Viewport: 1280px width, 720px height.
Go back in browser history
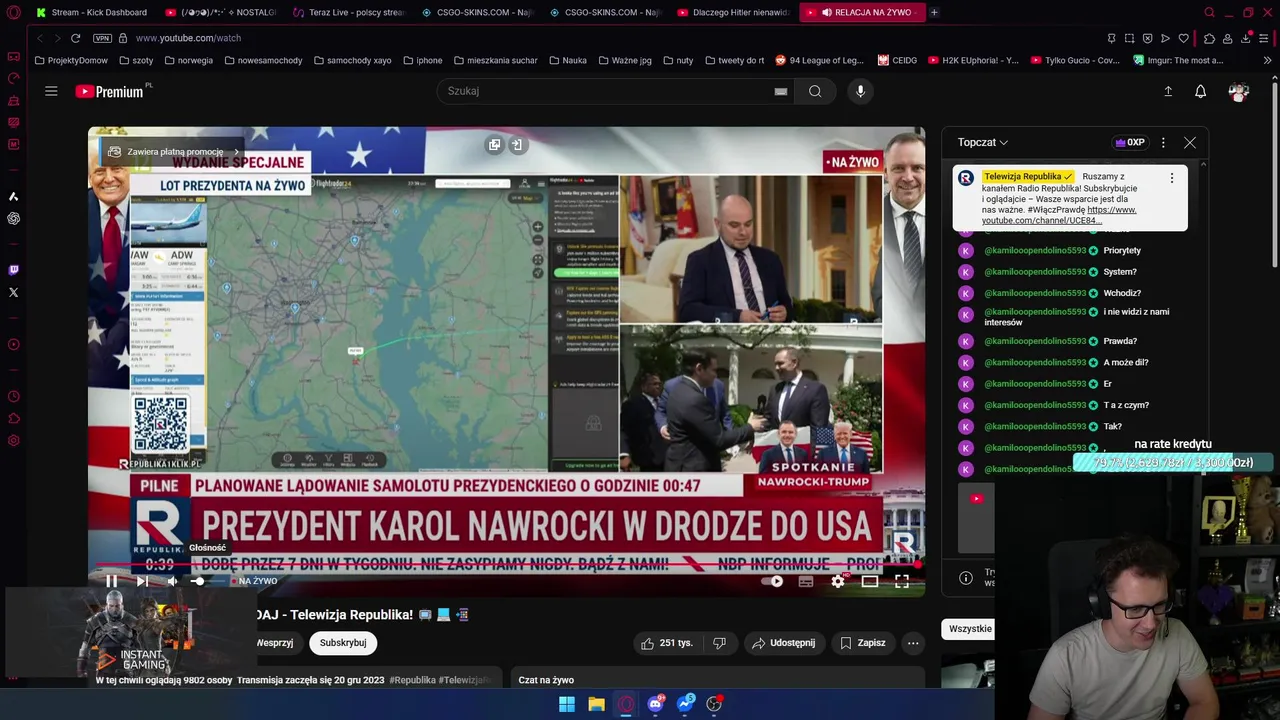[x=39, y=38]
